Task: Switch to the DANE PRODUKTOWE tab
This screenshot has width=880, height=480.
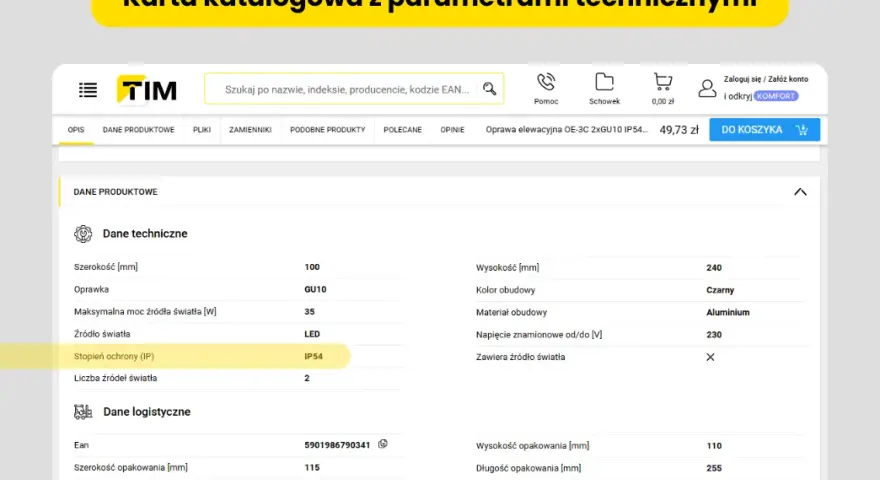Action: tap(139, 130)
